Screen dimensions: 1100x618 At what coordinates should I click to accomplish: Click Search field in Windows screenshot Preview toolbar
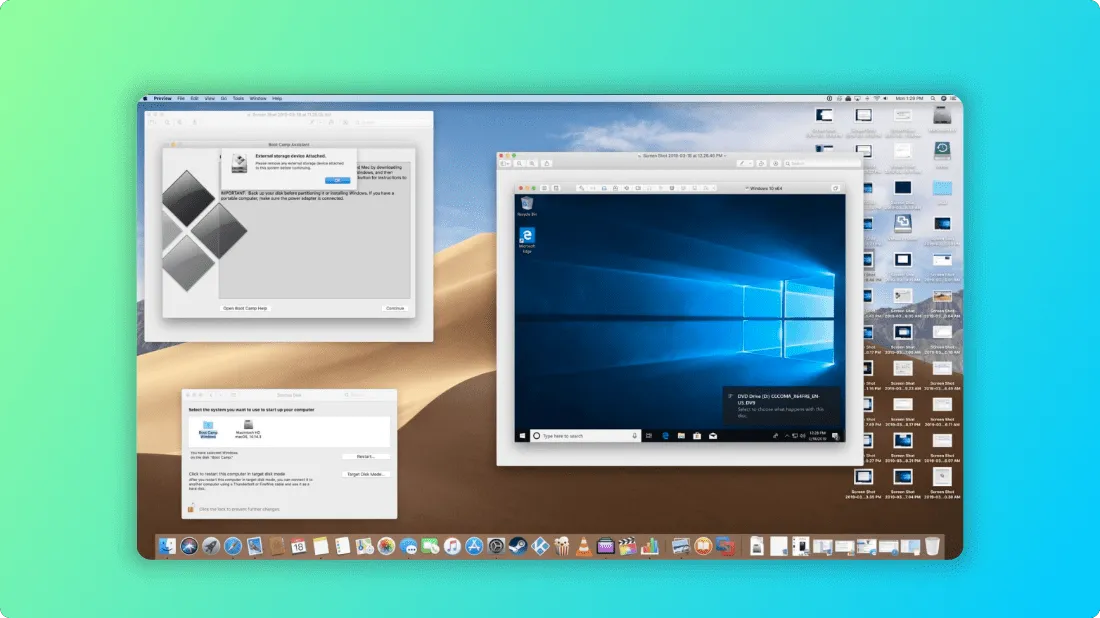click(820, 163)
